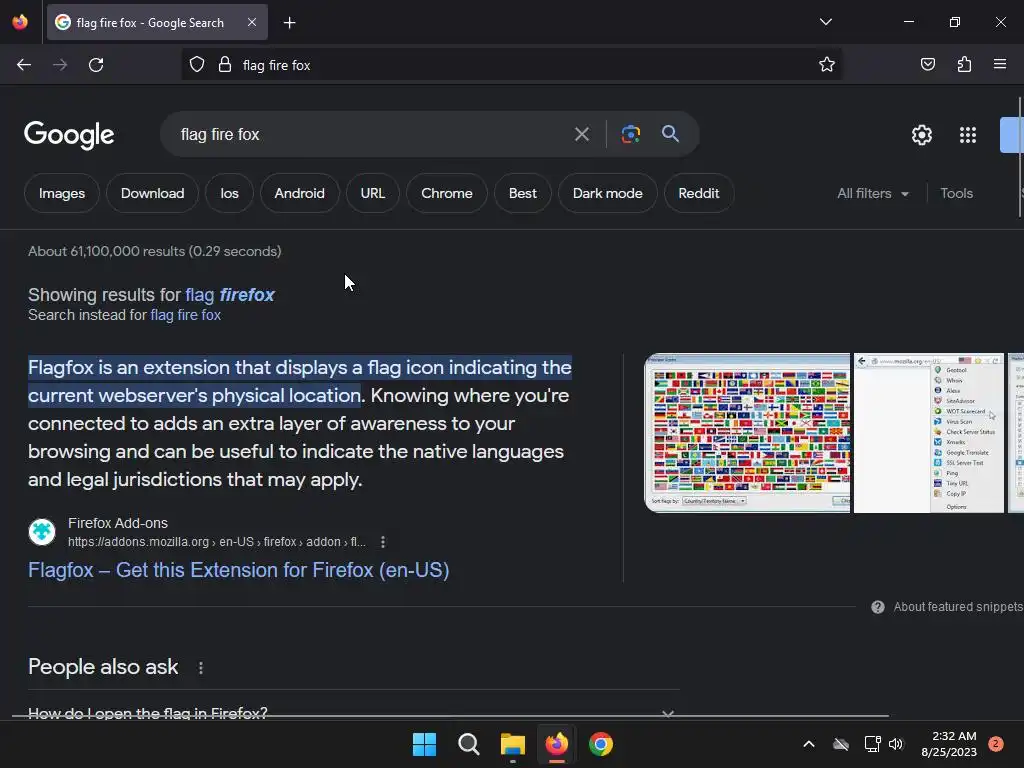Select the Reddit filter chip
This screenshot has height=768, width=1024.
[699, 193]
